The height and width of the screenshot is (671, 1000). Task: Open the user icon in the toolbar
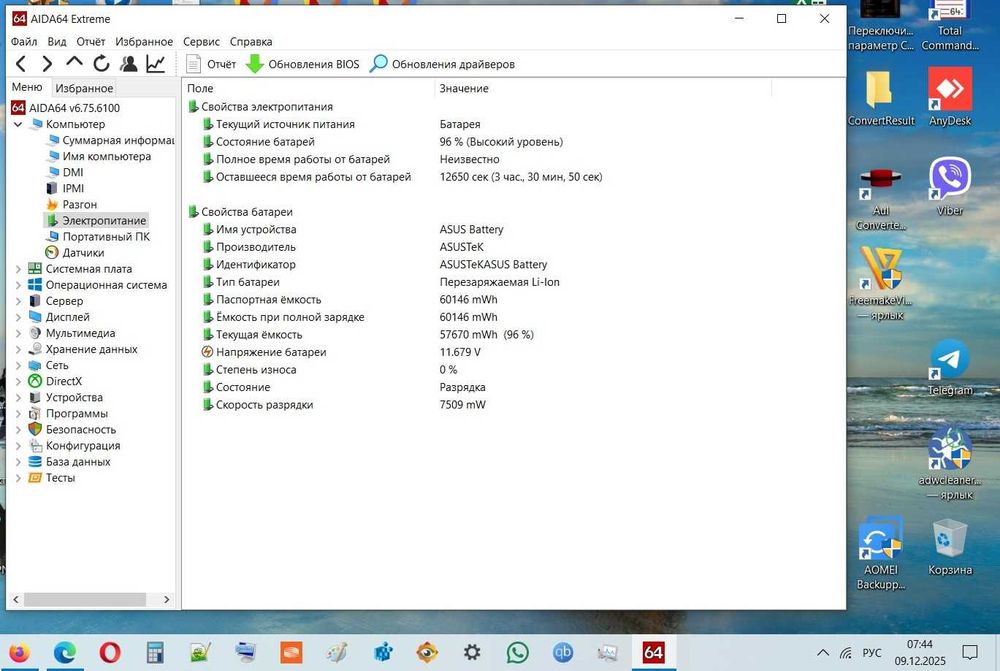(129, 64)
